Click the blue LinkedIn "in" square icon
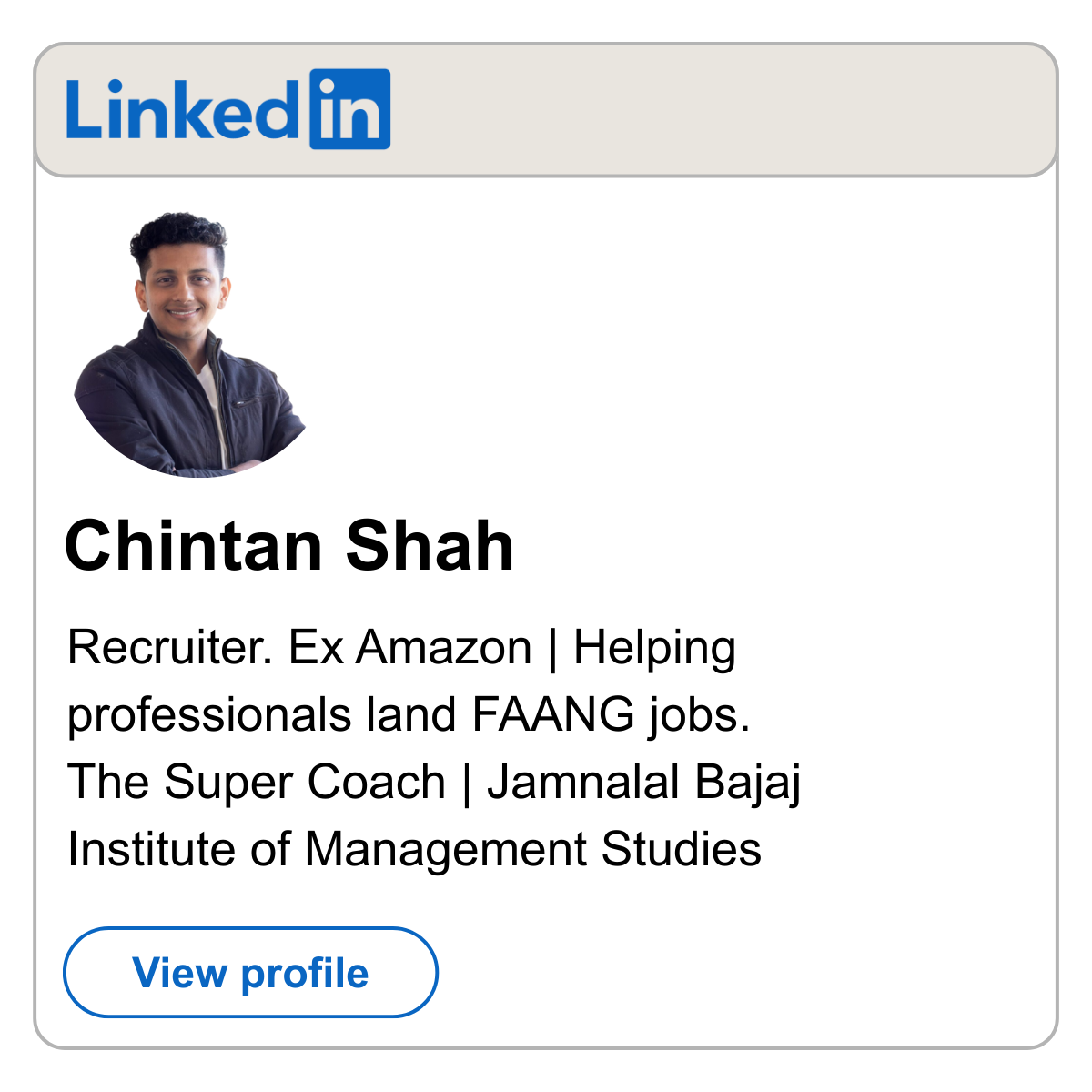Viewport: 1092px width, 1092px height. 350,109
